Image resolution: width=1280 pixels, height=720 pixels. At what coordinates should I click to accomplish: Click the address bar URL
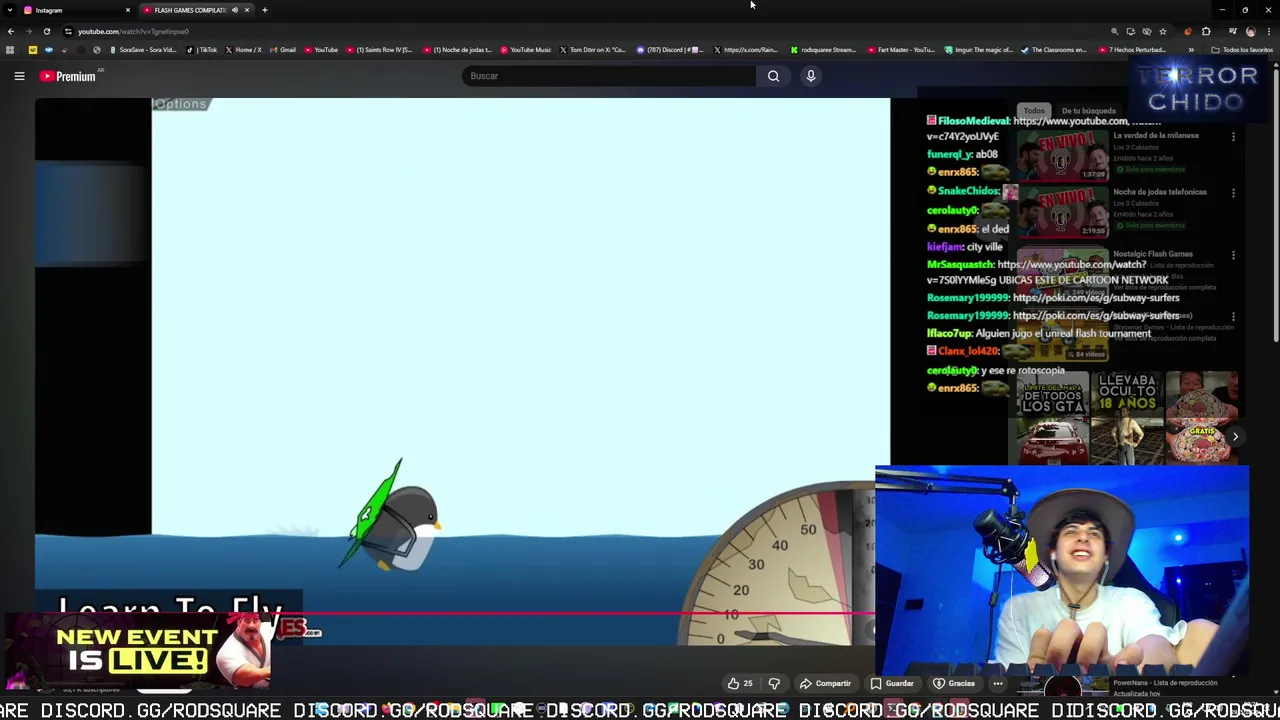pos(133,31)
